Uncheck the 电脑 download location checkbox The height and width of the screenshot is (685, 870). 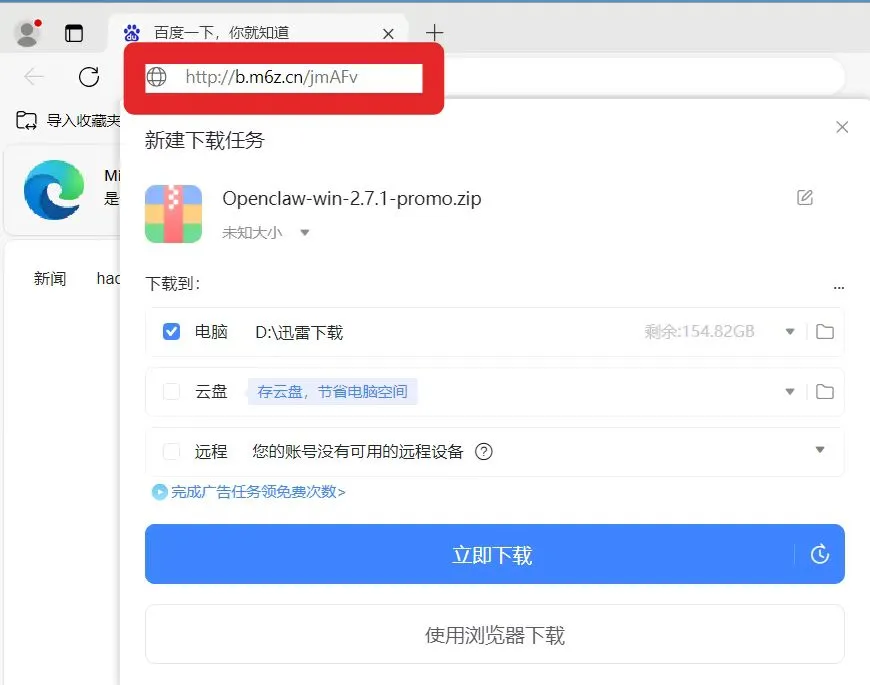point(171,332)
